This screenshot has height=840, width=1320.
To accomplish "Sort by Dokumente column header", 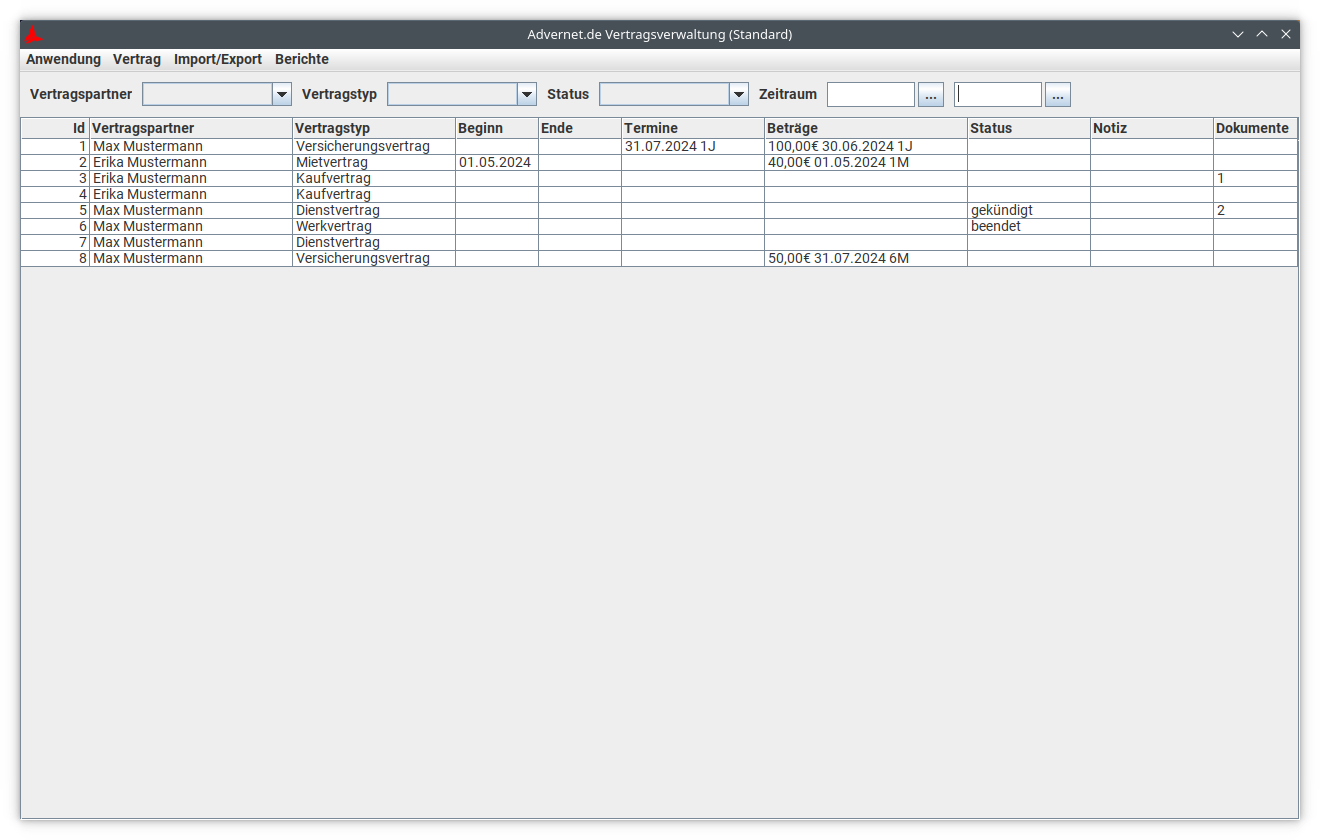I will pos(1255,128).
